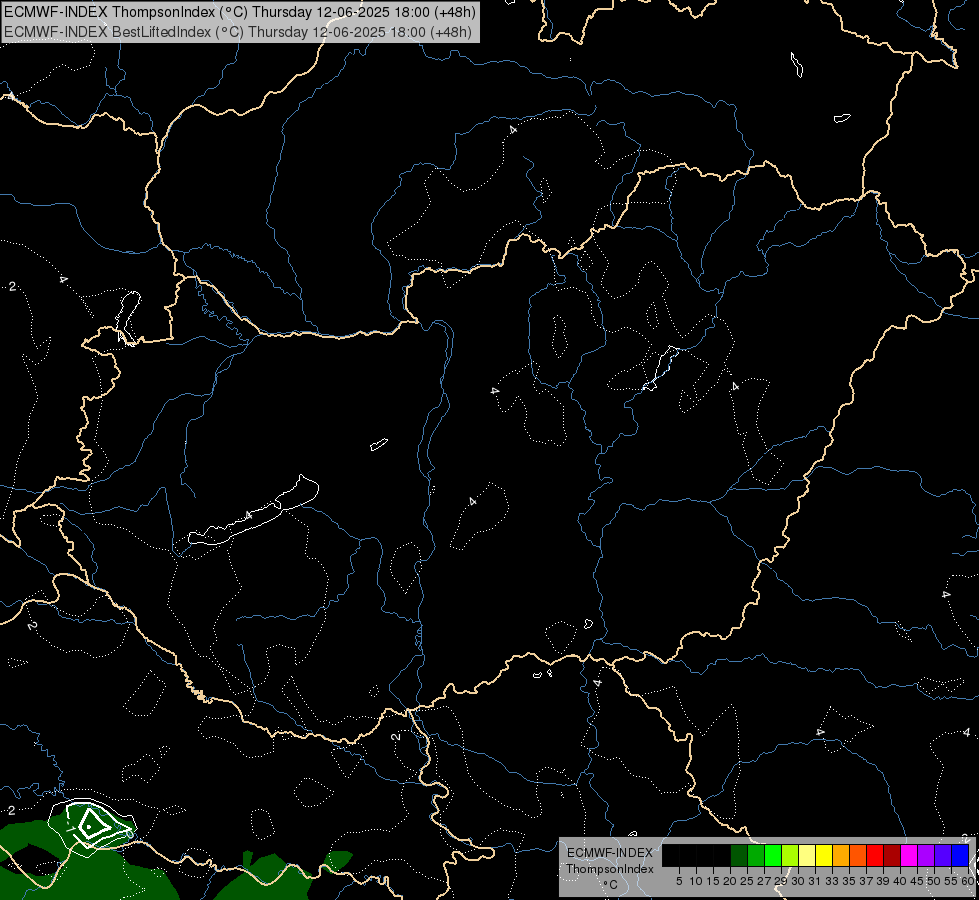Click the lime 29–30 legend swatch
The width and height of the screenshot is (979, 900).
(x=790, y=855)
